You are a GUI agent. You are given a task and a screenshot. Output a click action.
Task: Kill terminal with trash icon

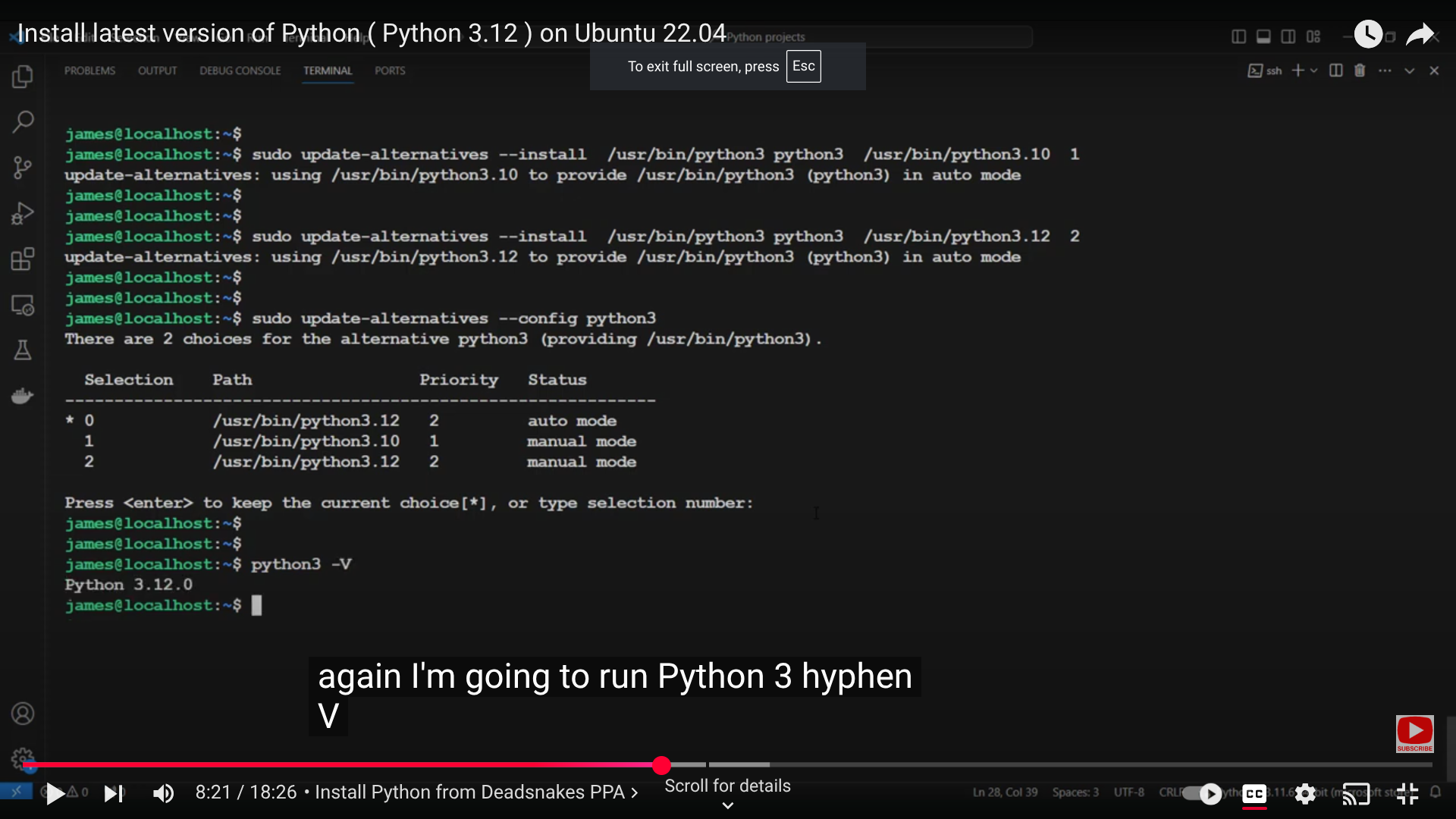[1360, 71]
